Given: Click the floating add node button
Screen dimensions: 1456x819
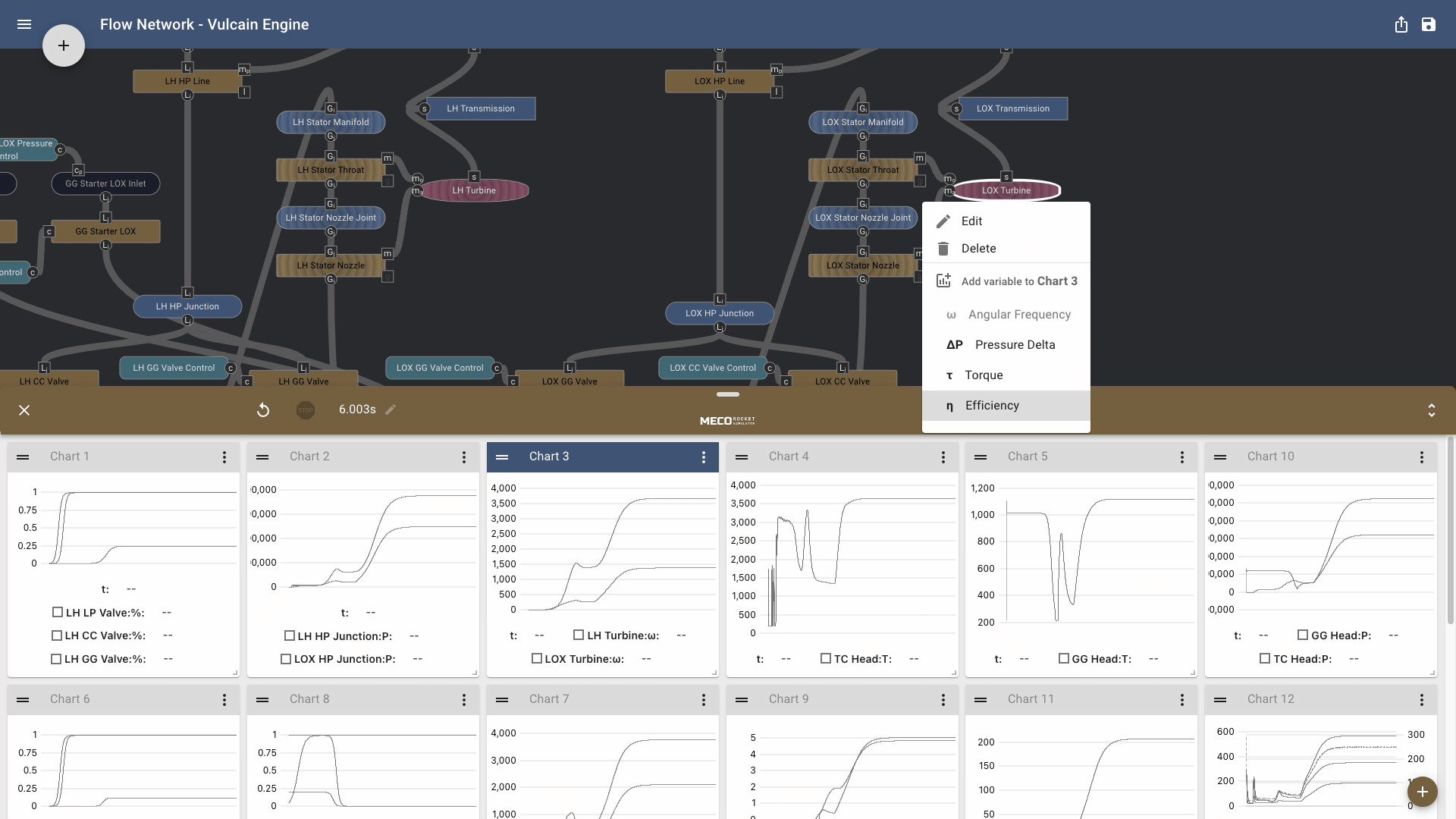Looking at the screenshot, I should point(64,45).
